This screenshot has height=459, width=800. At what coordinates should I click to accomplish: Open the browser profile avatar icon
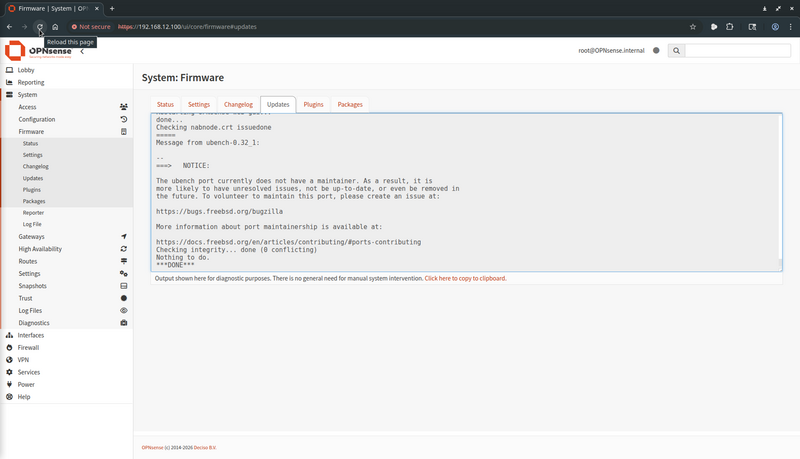pyautogui.click(x=775, y=27)
